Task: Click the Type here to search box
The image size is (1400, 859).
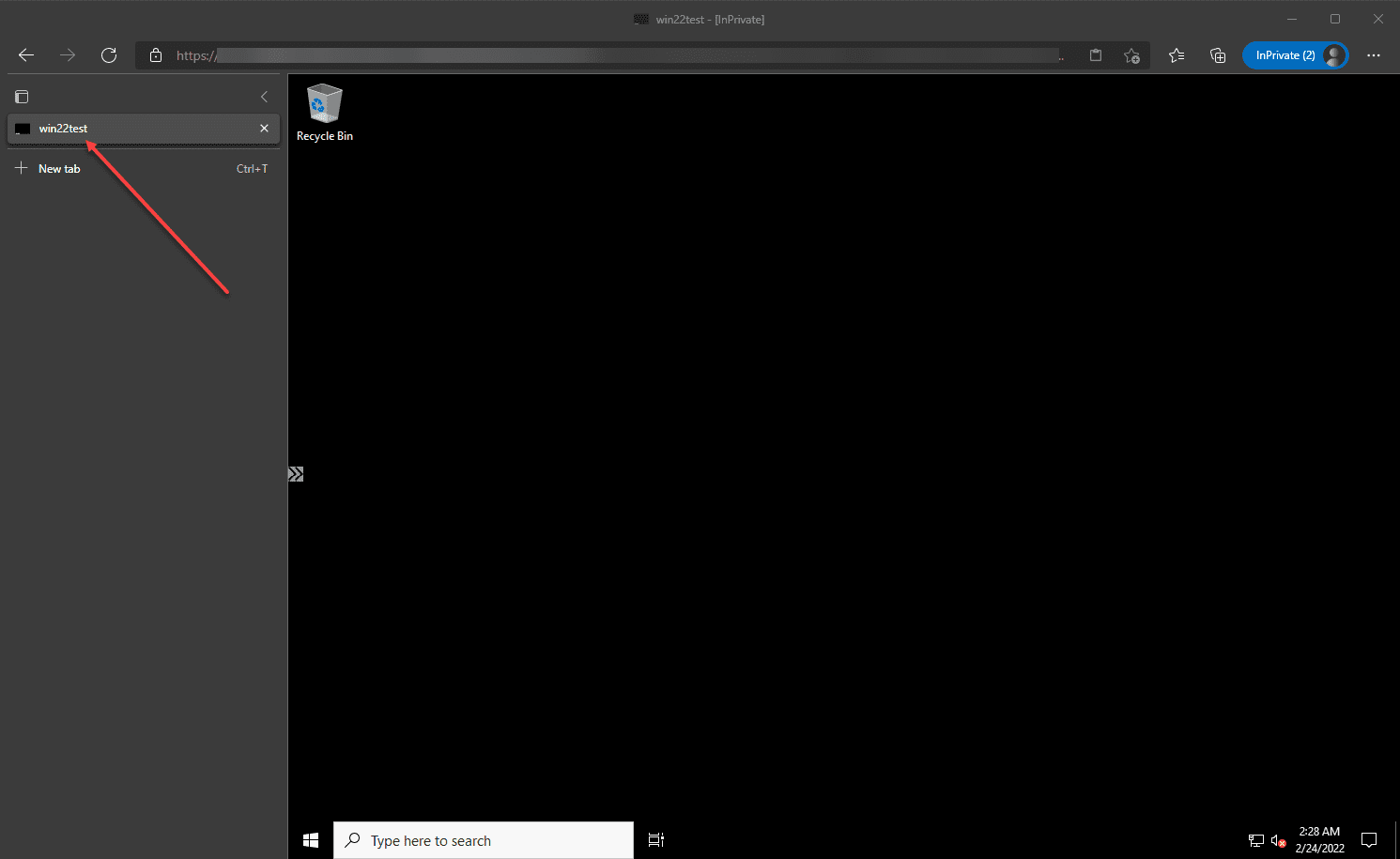Action: point(484,840)
